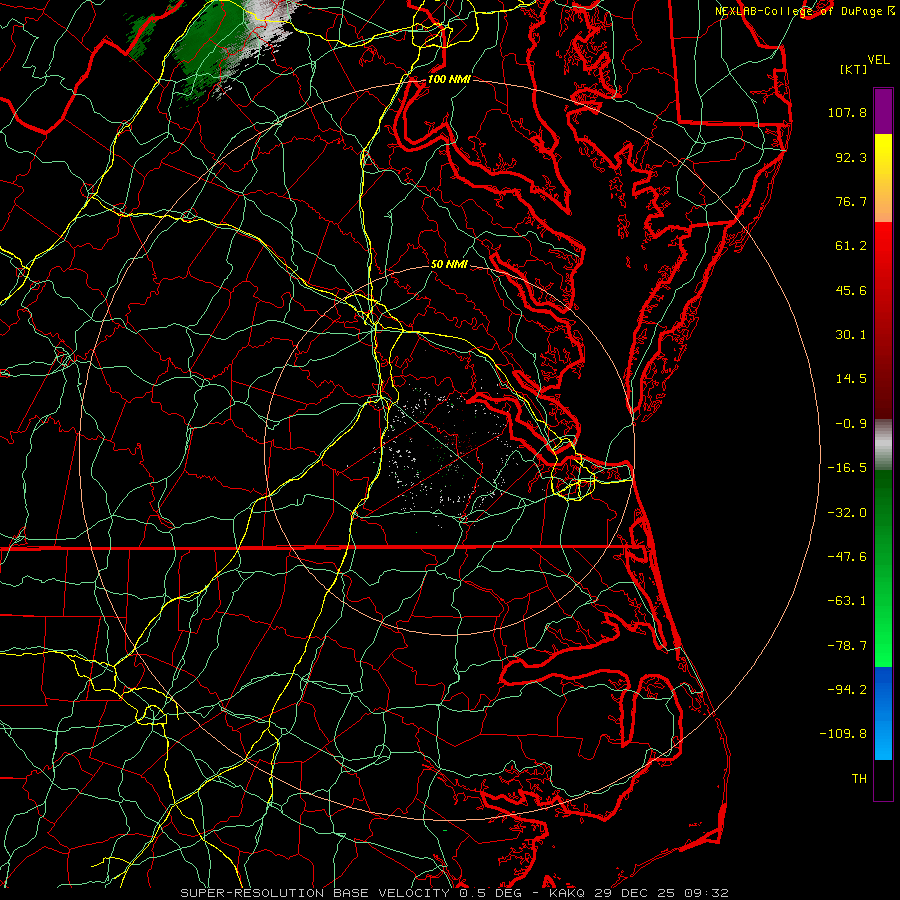Click the 76.7 velocity legend value
The image size is (900, 900).
tap(851, 201)
